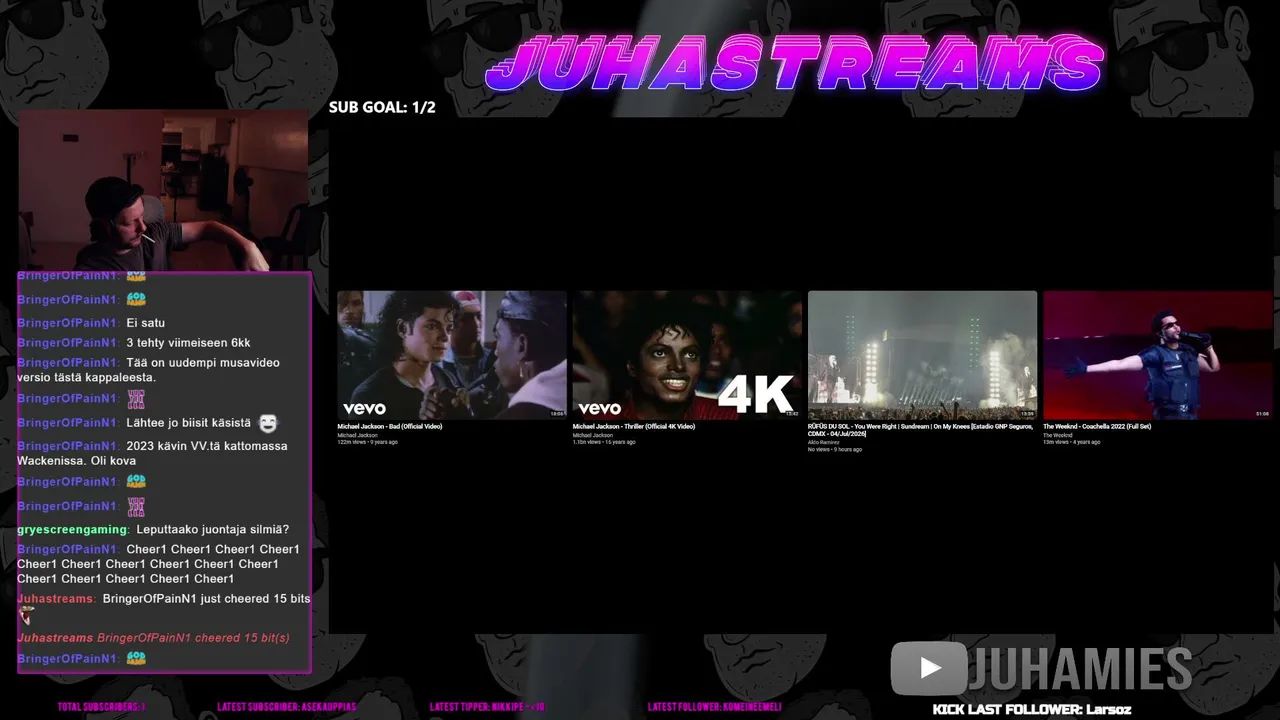Screen dimensions: 1280x720
Task: Click BringerOfPainN1 username beside 'Lähtee jo biisit'
Action: click(x=68, y=423)
